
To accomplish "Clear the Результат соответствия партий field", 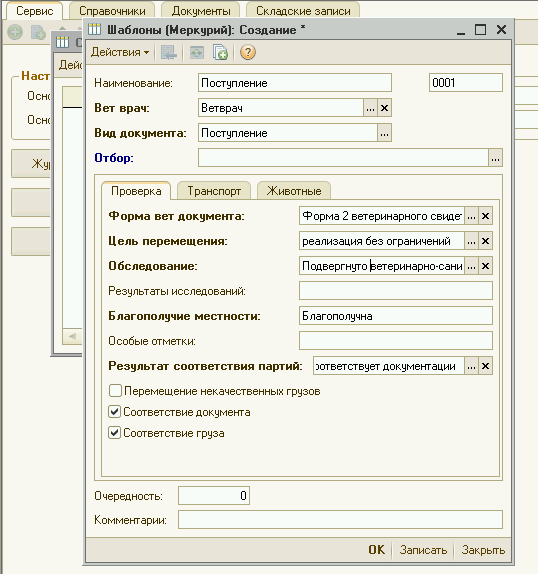I will 485,366.
